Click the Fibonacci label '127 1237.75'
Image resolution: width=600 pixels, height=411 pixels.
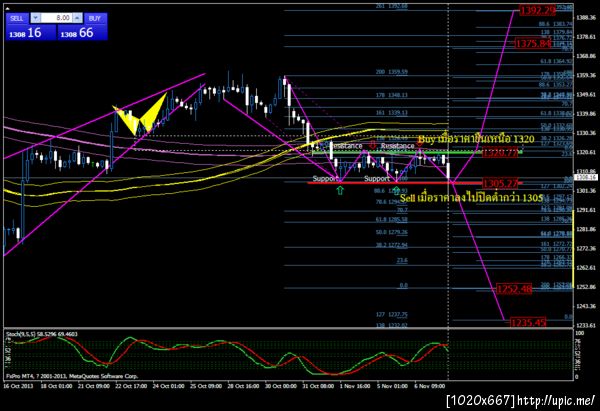tap(392, 315)
